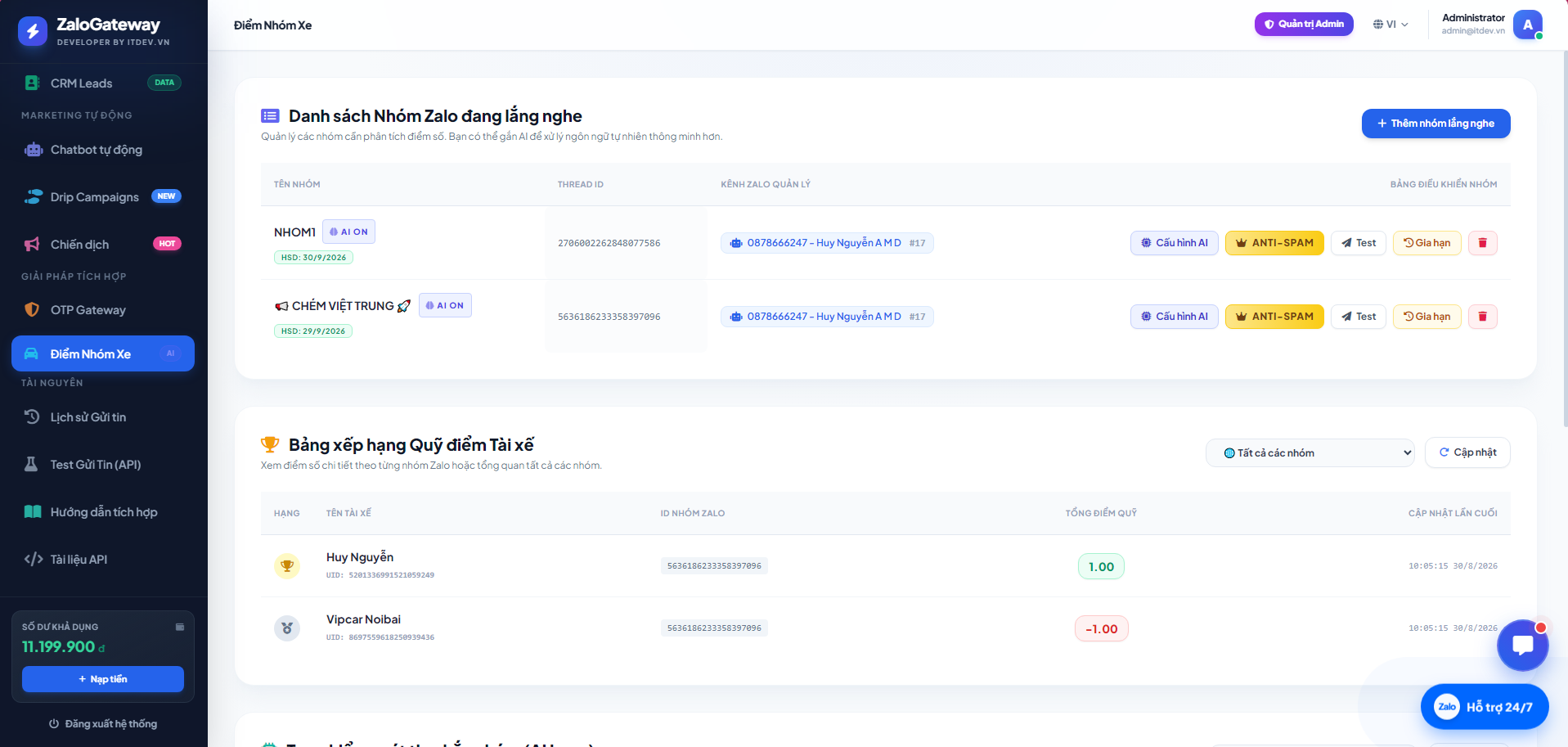
Task: Open Hướng dẫn tích hợp guide
Action: point(103,512)
